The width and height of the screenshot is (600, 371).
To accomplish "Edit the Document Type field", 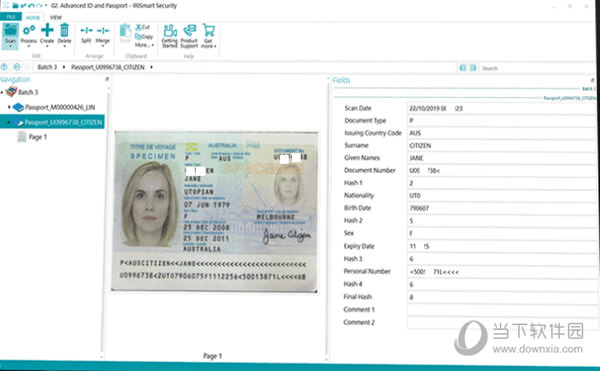I will click(501, 120).
